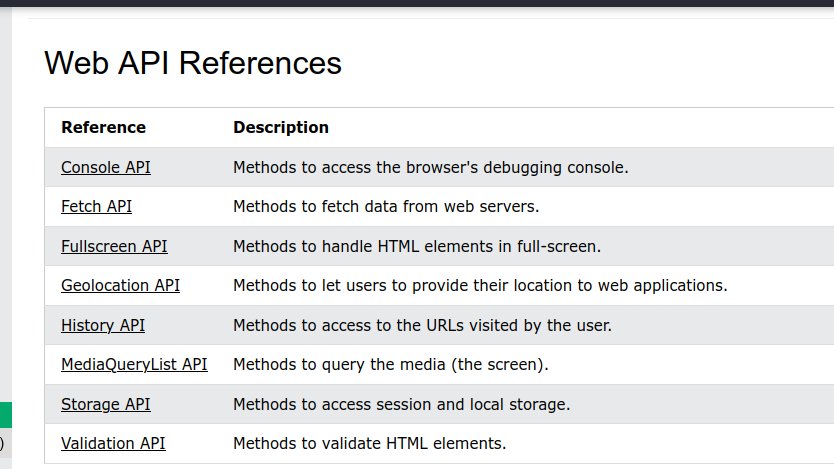Viewport: 834px width, 469px height.
Task: Click "Methods to handle HTML elements in full-screen."
Action: tap(417, 247)
